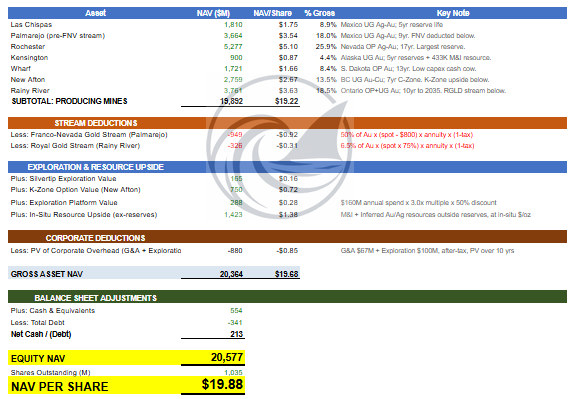Screen dimensions: 573x399
Task: Click the G&A $67M + Exploration note
Action: 427,251
